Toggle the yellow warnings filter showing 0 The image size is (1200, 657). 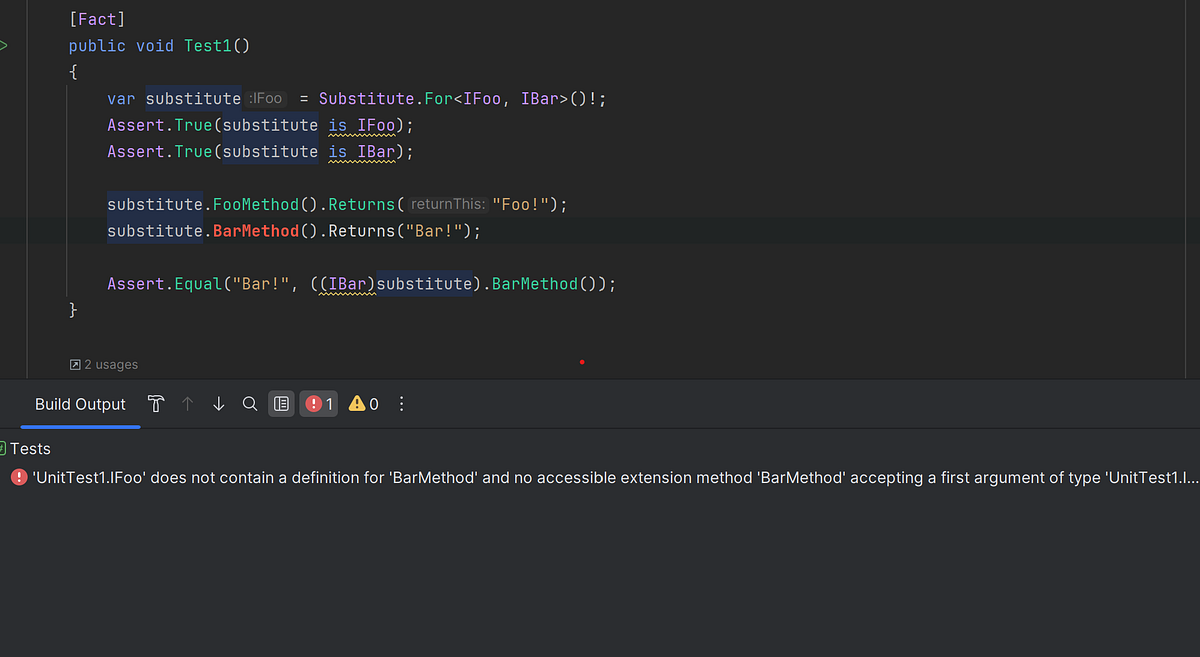(x=363, y=404)
